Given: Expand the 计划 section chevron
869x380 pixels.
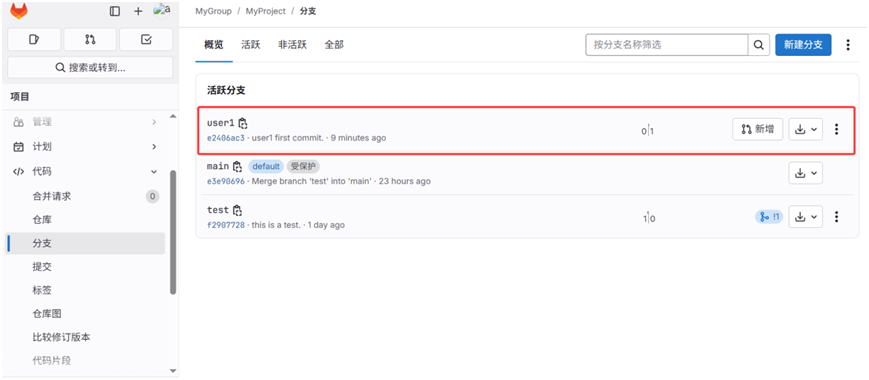Looking at the screenshot, I should pyautogui.click(x=154, y=147).
